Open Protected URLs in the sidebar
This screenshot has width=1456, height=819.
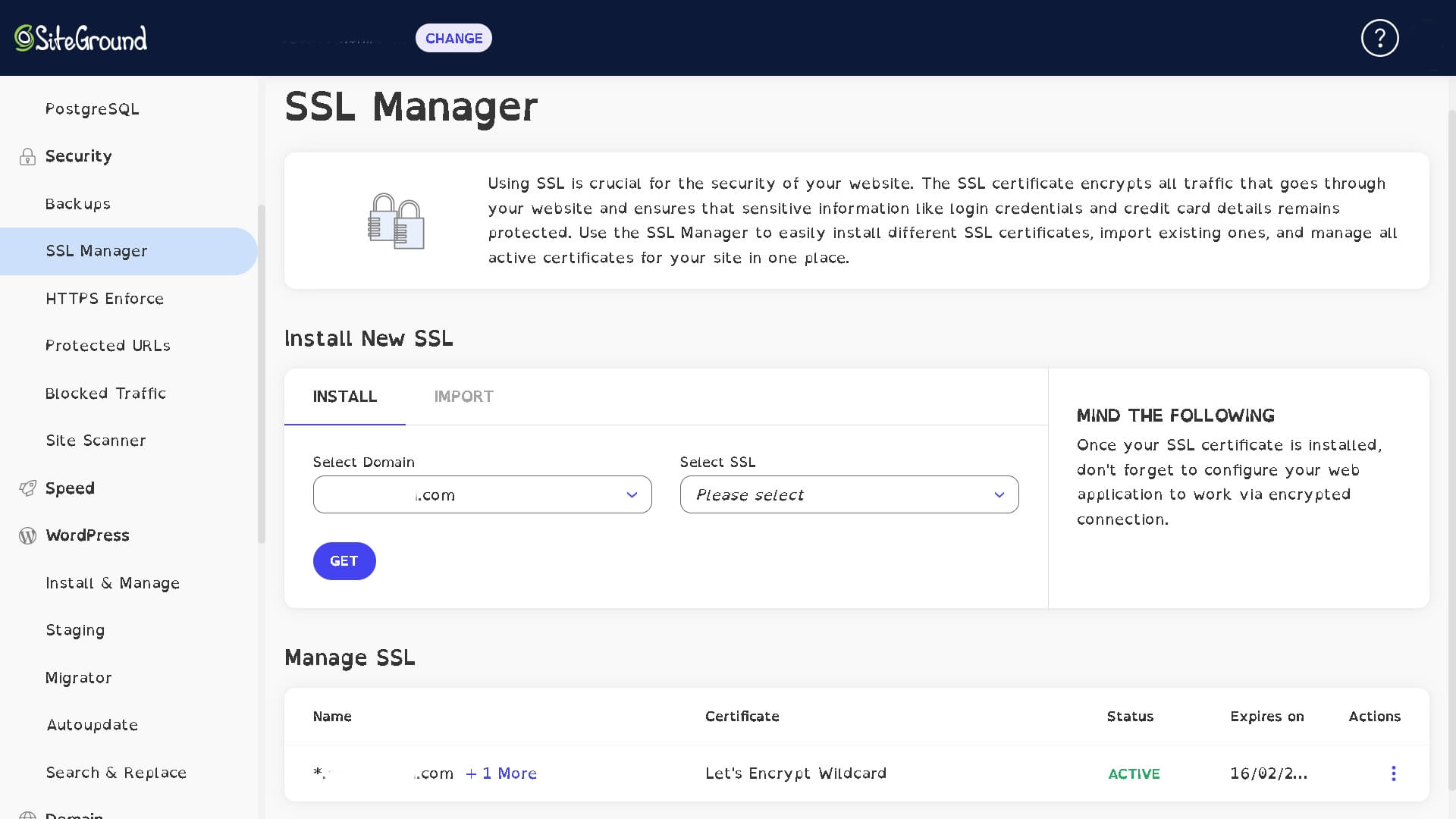click(x=108, y=346)
